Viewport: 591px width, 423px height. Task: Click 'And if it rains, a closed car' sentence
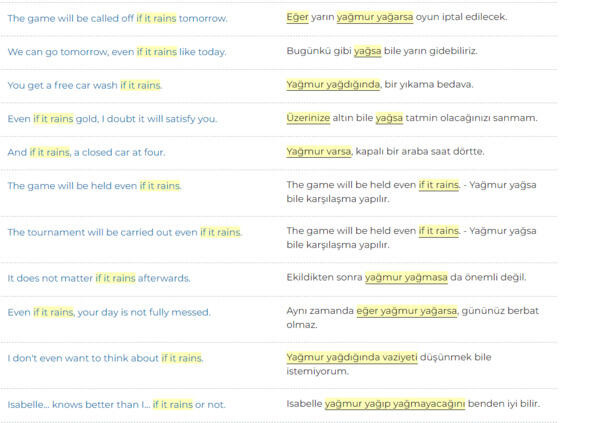[86, 152]
